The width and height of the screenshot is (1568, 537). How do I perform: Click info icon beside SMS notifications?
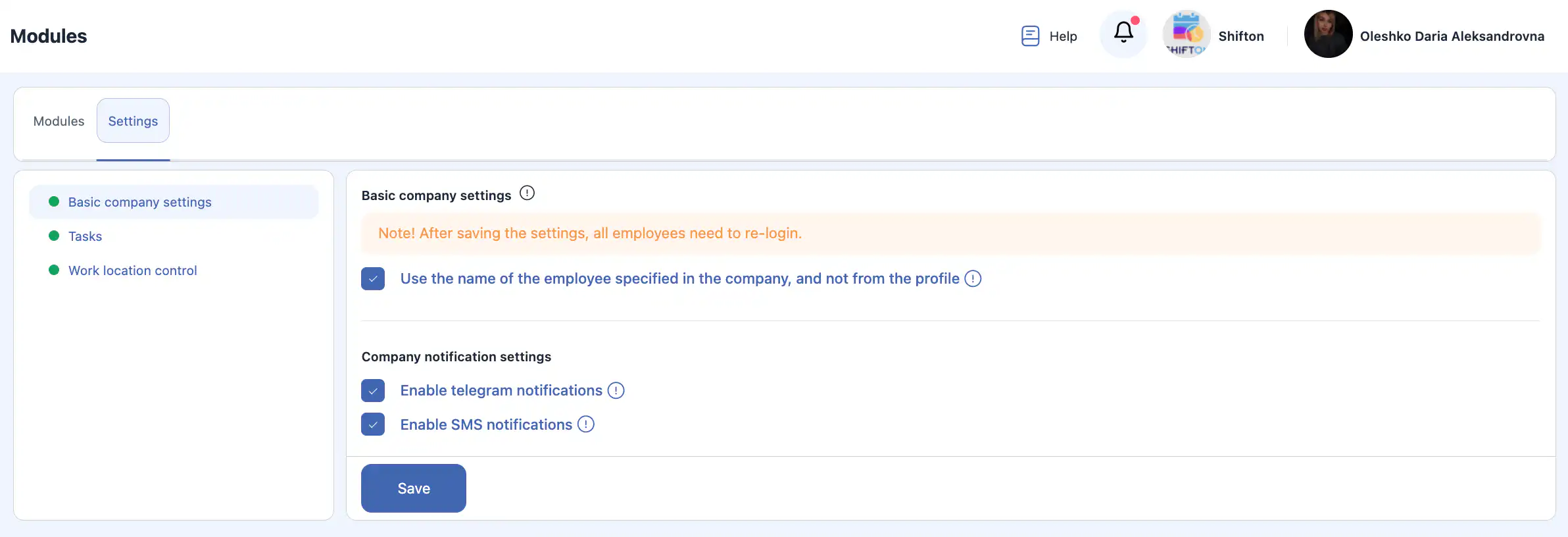tap(585, 425)
